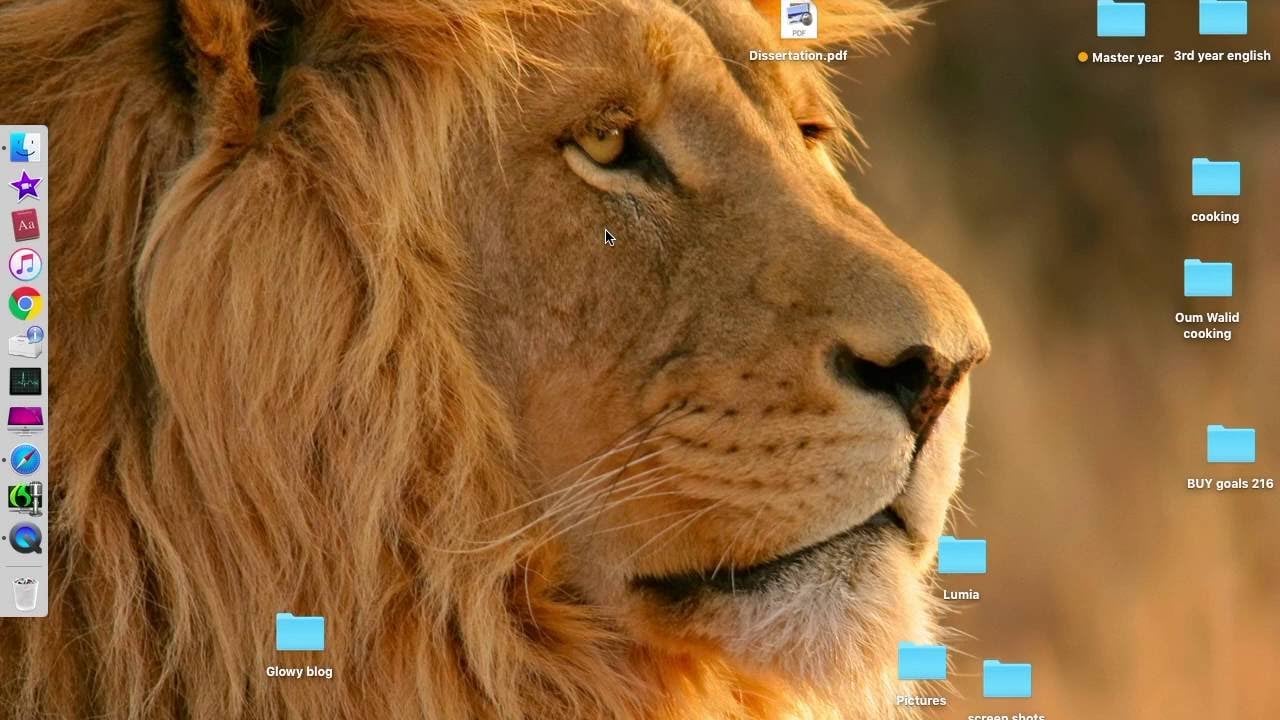Launch iMovie from the dock
This screenshot has height=720, width=1280.
tap(25, 186)
